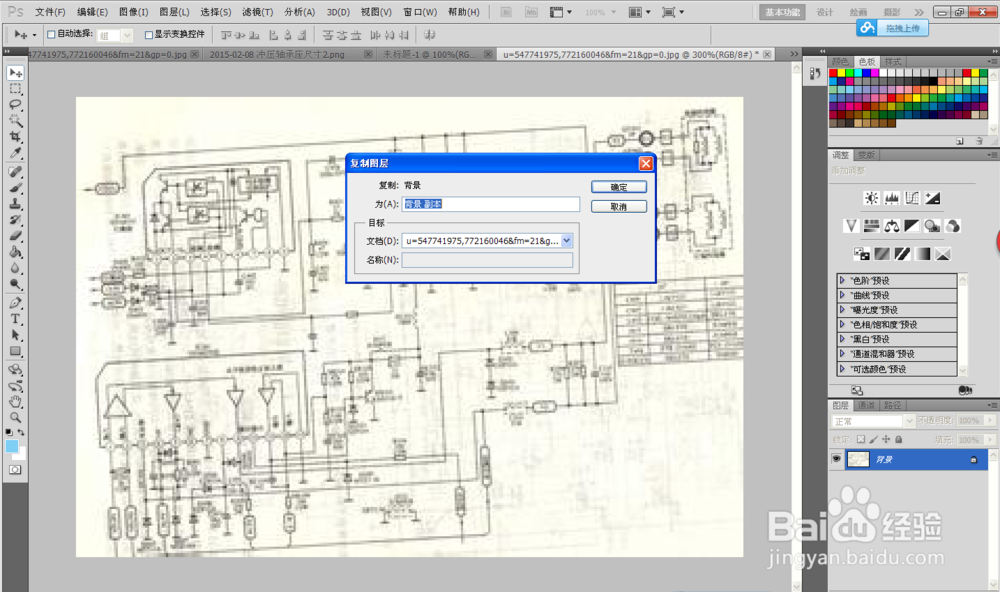The image size is (1000, 592).
Task: Add a Color Balance adjustment
Action: click(x=892, y=226)
